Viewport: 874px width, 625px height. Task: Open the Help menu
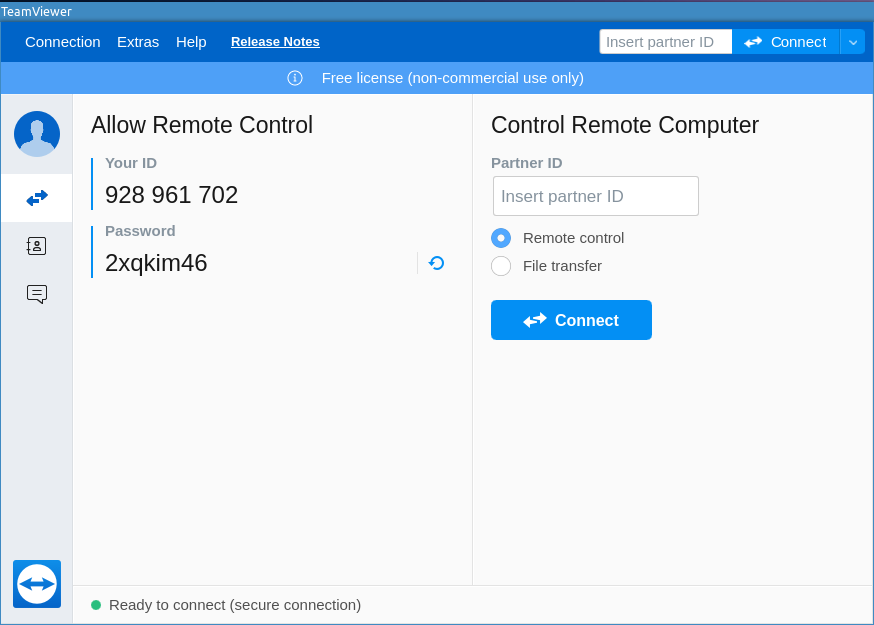click(191, 42)
